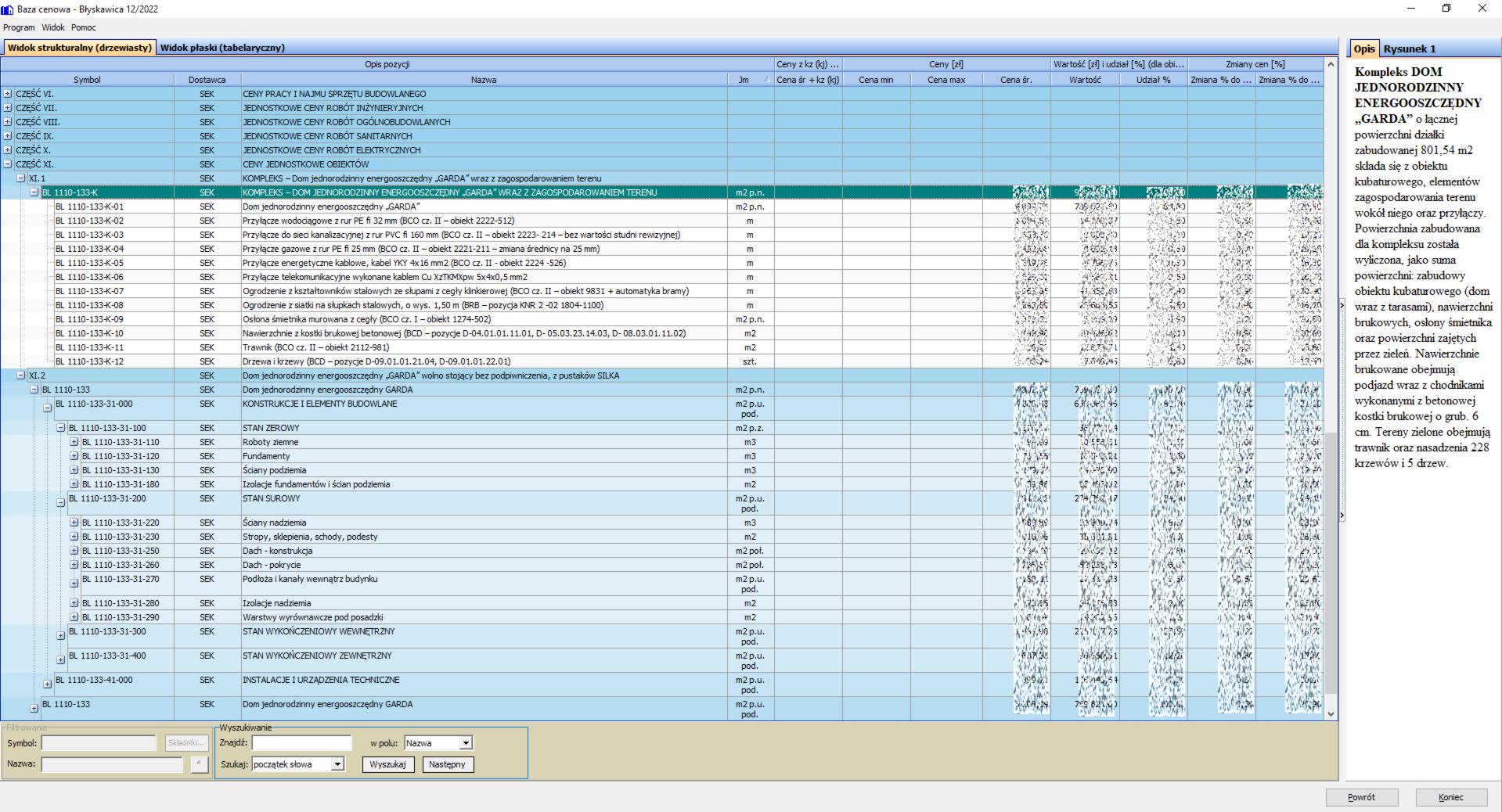
Task: Collapse STAN SUROWY node BL 1110-133-31-200
Action: tap(61, 503)
